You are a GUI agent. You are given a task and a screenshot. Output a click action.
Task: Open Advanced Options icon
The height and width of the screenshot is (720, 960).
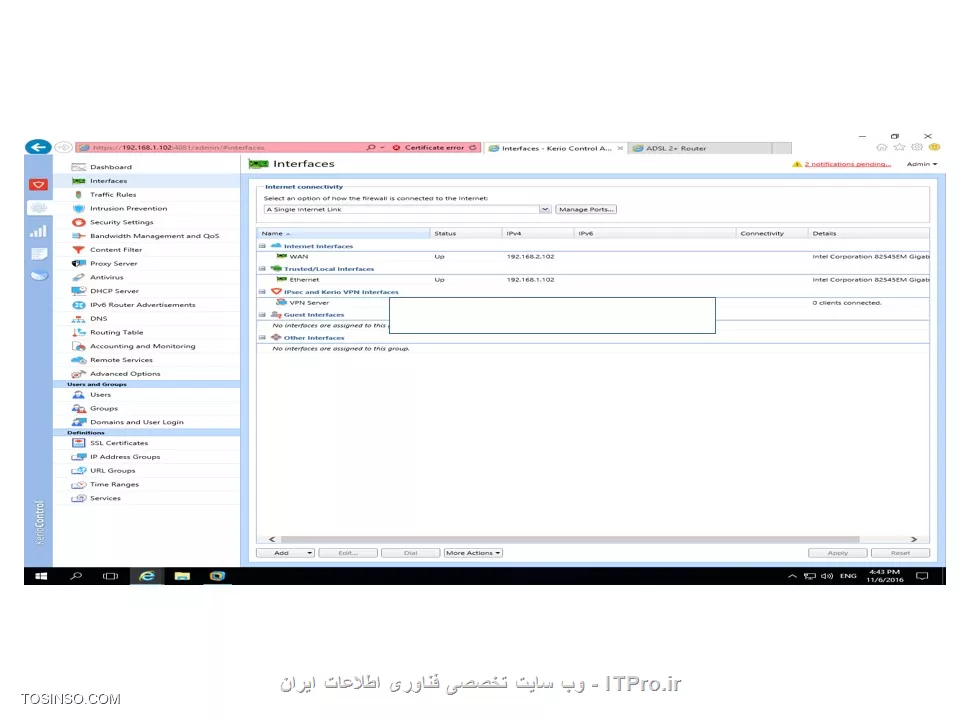point(78,374)
